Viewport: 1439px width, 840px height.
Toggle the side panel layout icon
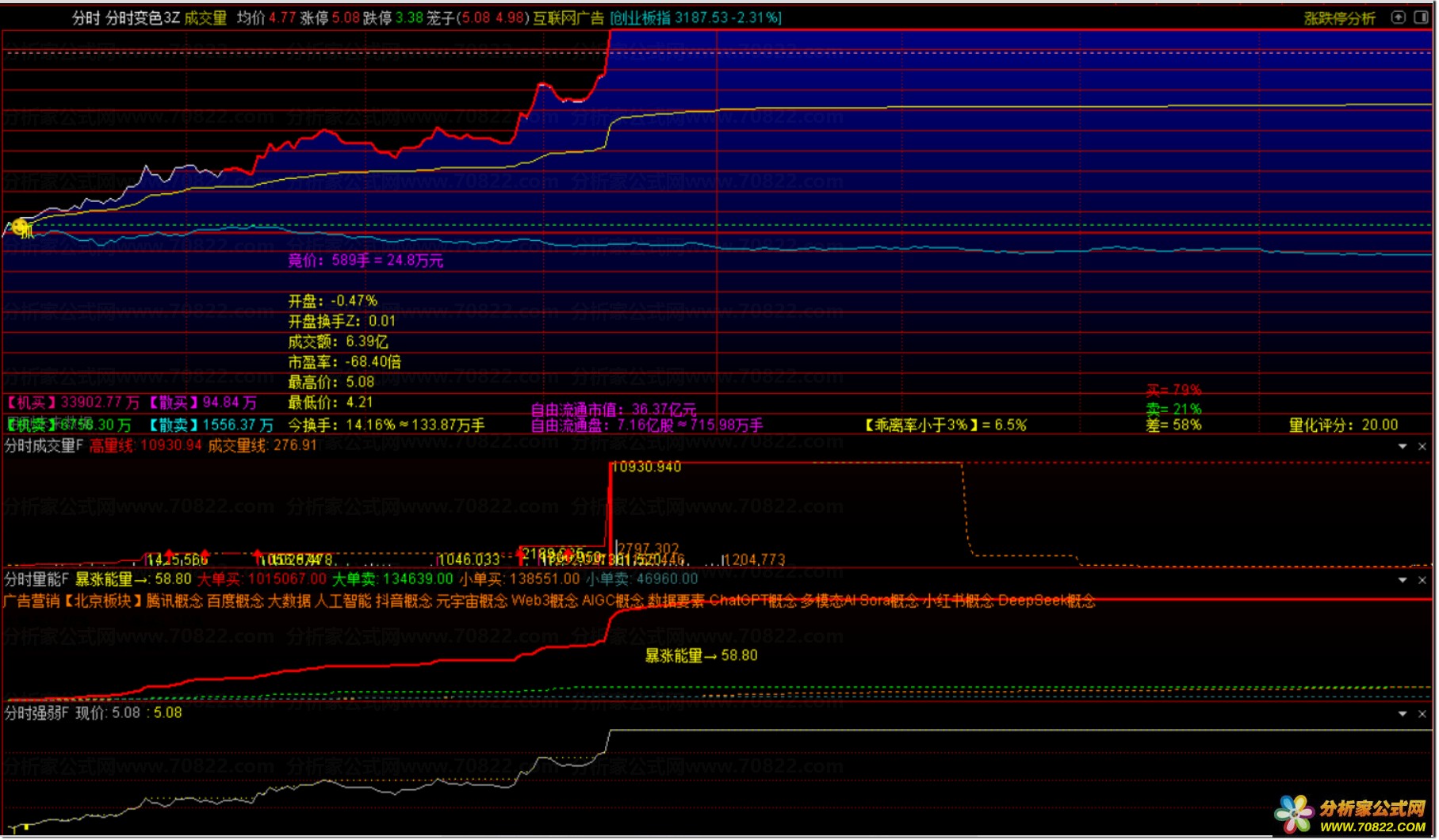(1421, 17)
